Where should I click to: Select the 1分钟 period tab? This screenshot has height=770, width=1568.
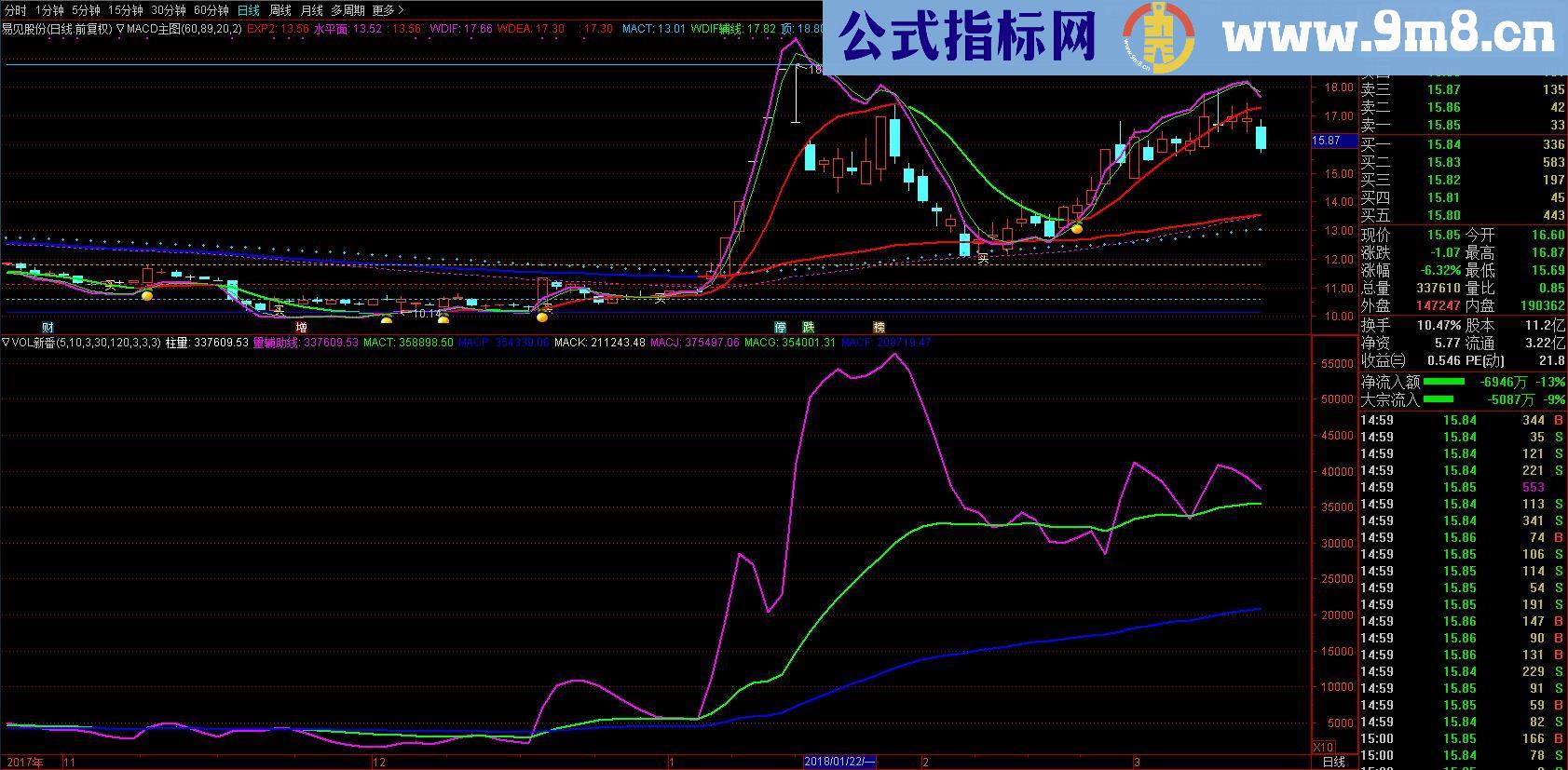[x=48, y=10]
